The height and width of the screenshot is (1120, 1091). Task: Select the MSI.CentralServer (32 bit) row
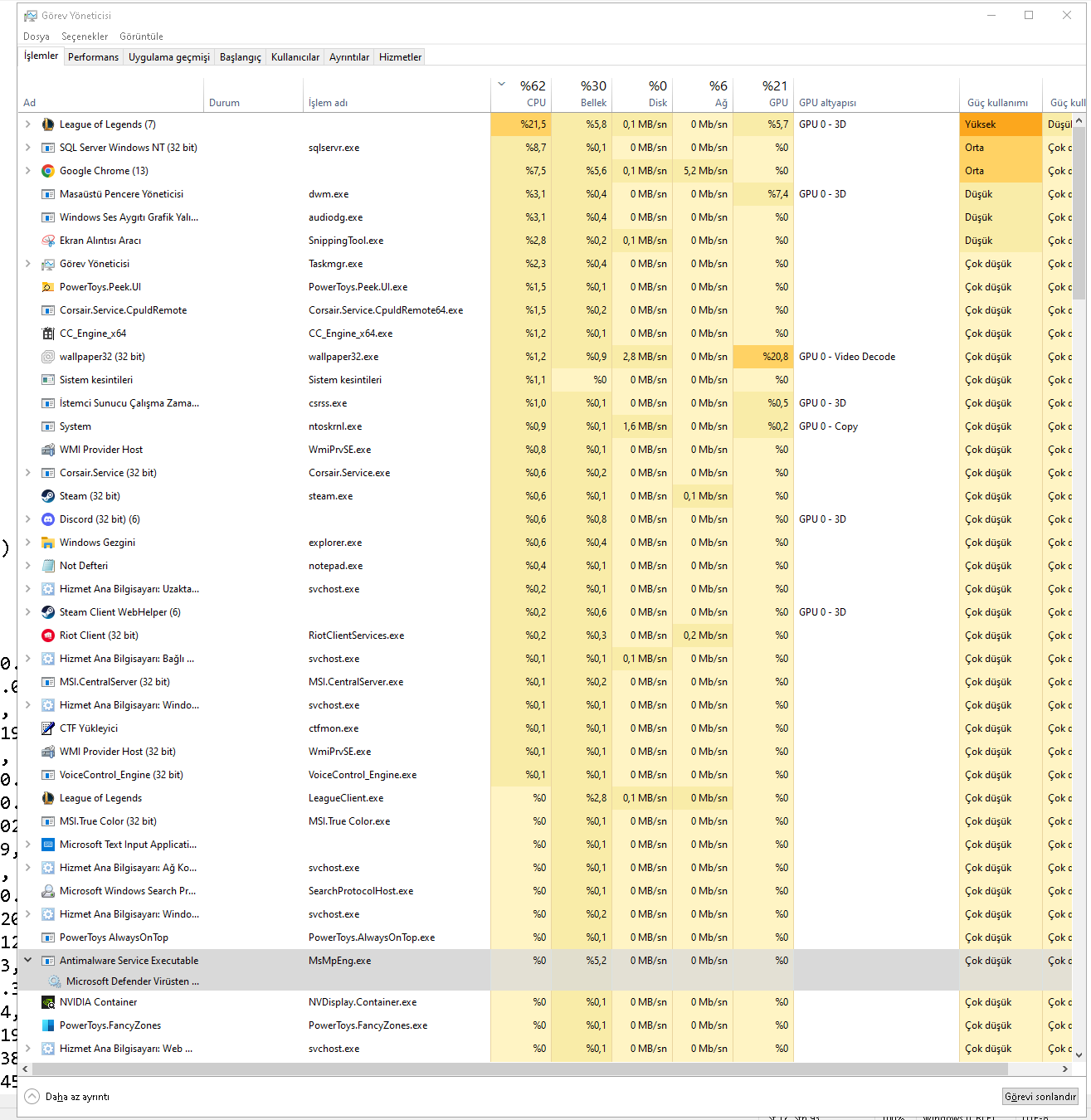[545, 682]
